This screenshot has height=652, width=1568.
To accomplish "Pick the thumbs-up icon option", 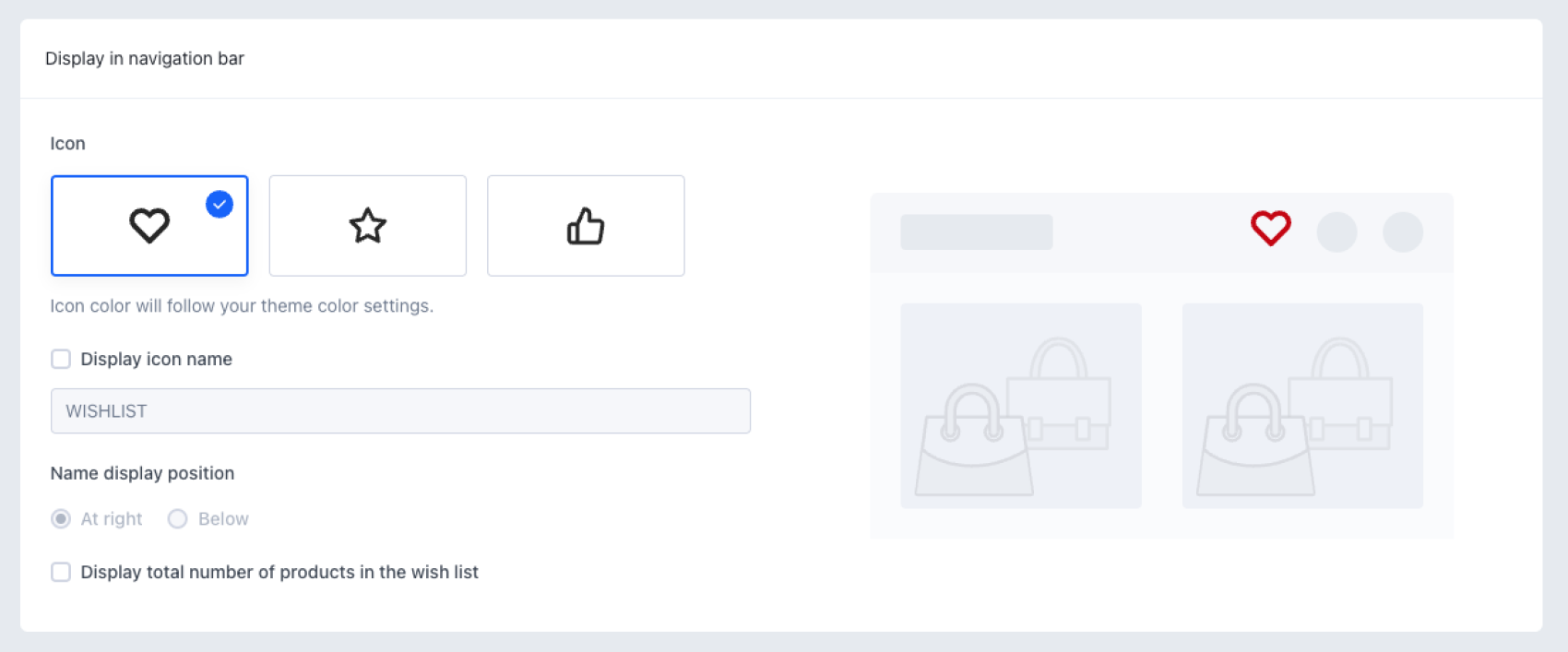I will pos(586,226).
